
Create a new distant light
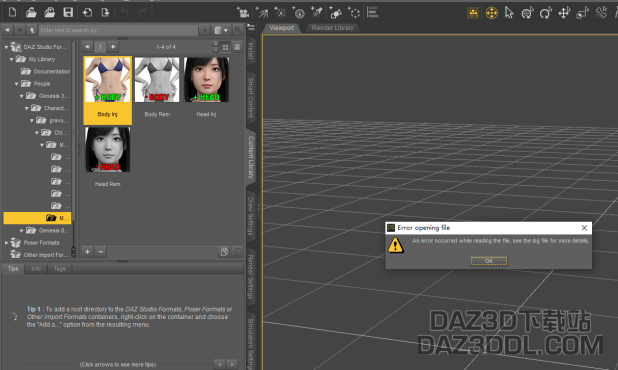pyautogui.click(x=262, y=13)
